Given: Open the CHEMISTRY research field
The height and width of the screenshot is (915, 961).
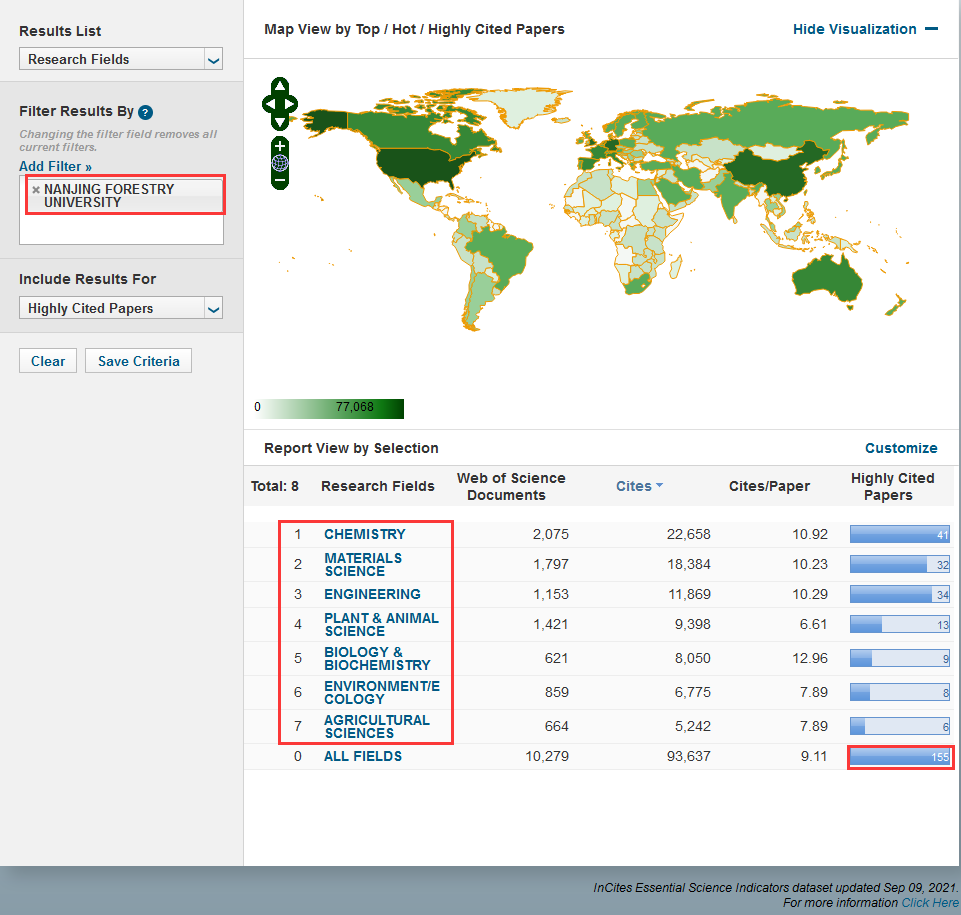Looking at the screenshot, I should [x=365, y=534].
